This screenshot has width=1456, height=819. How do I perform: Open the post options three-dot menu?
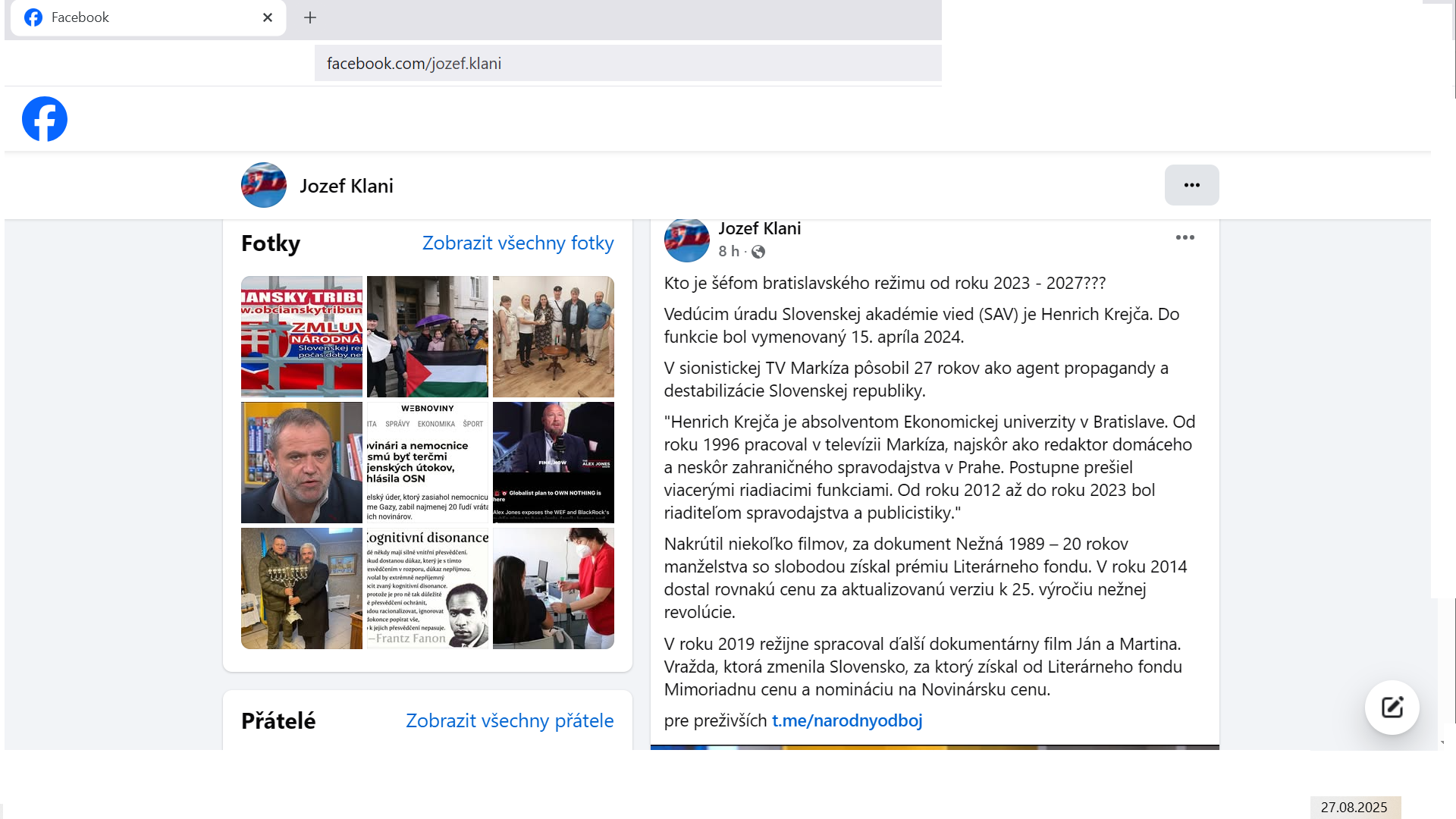[x=1185, y=237]
